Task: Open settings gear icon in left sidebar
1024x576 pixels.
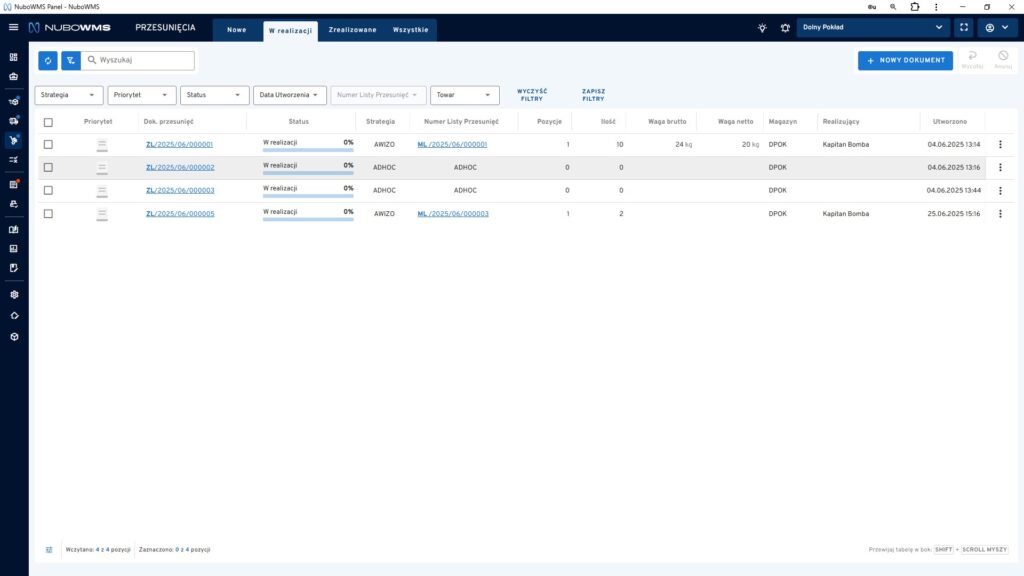Action: point(14,295)
